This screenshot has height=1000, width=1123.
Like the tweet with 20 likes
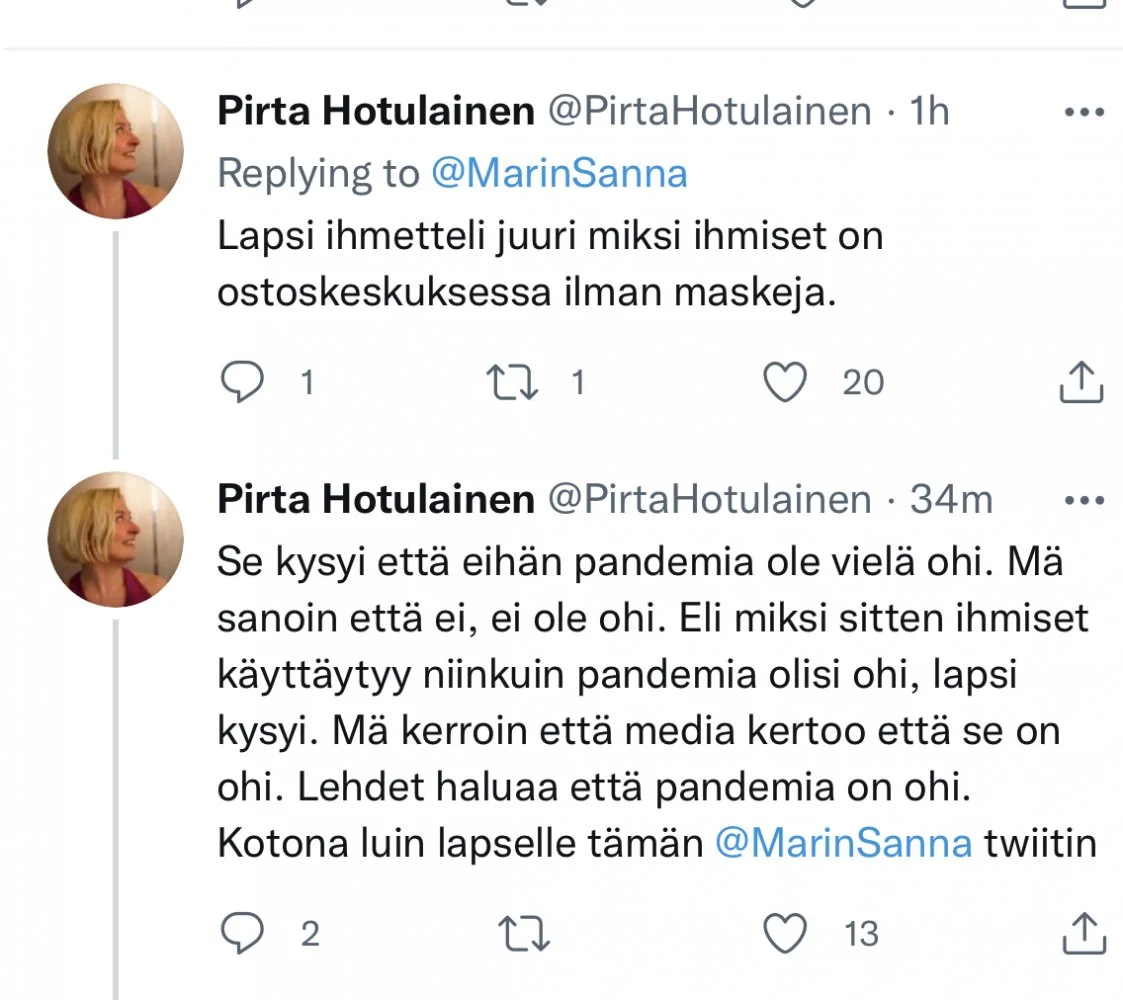786,382
